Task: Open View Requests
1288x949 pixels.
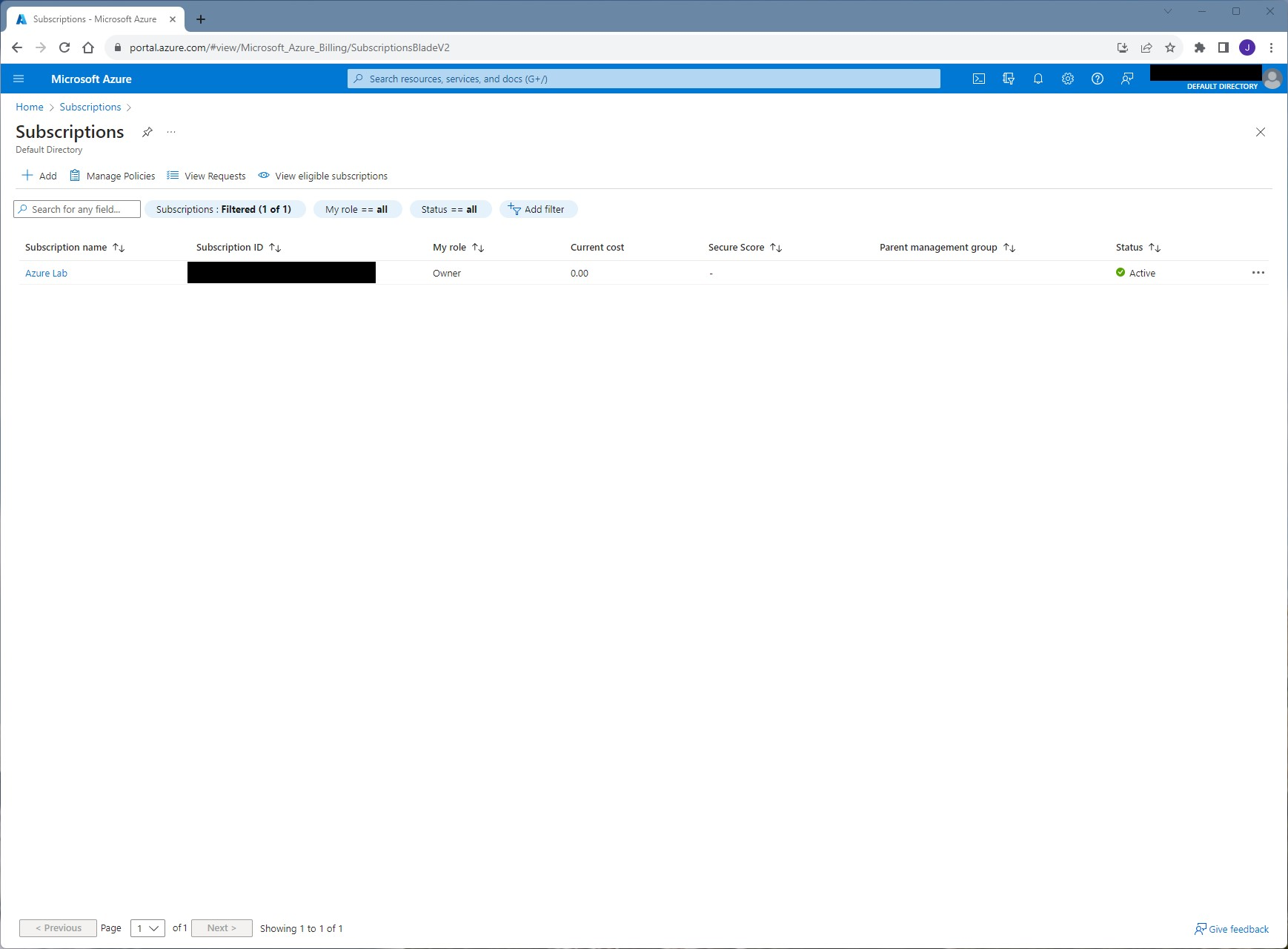Action: pos(206,176)
